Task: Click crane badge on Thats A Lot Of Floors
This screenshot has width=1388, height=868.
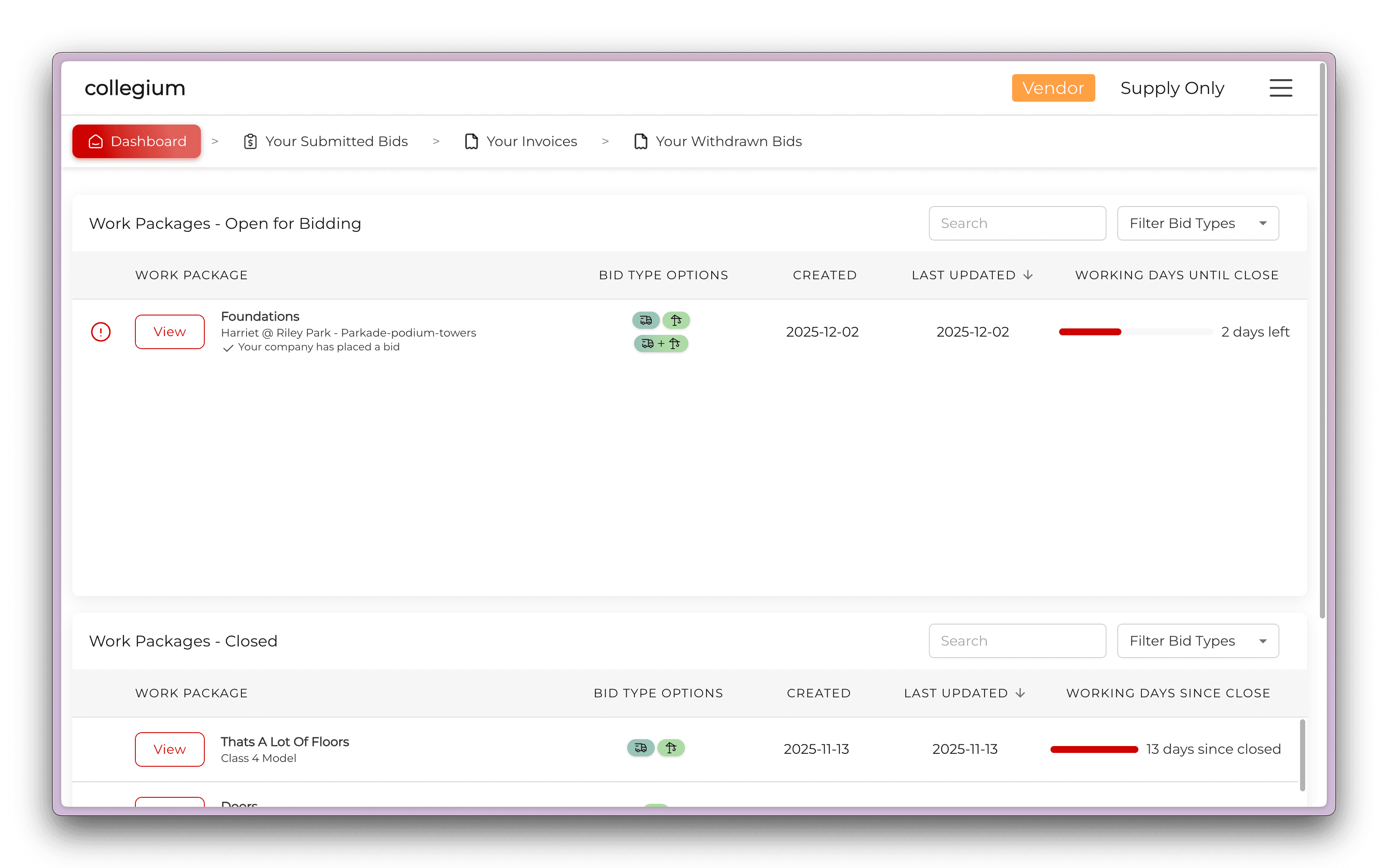Action: pyautogui.click(x=671, y=747)
